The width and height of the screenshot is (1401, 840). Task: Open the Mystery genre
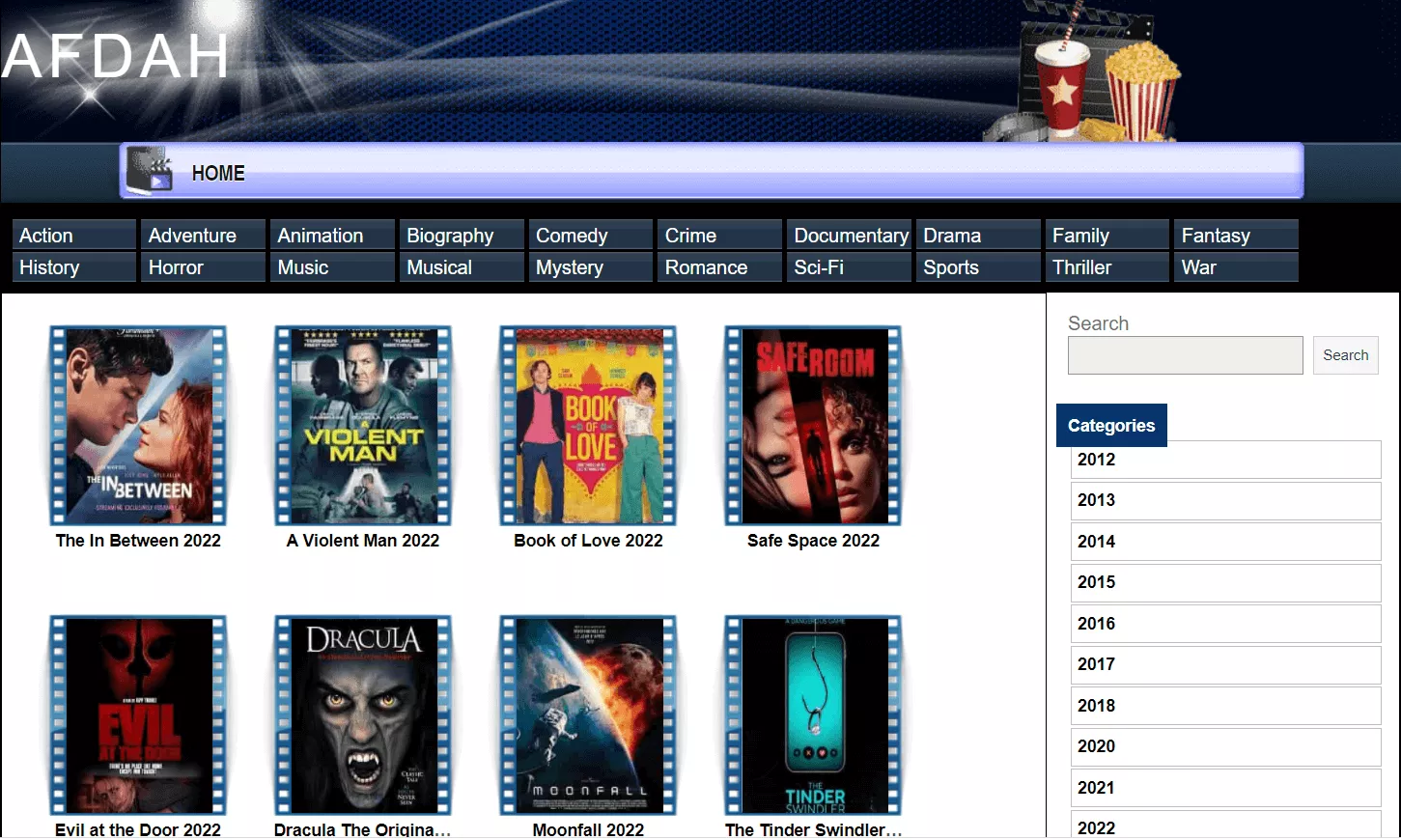pyautogui.click(x=591, y=267)
